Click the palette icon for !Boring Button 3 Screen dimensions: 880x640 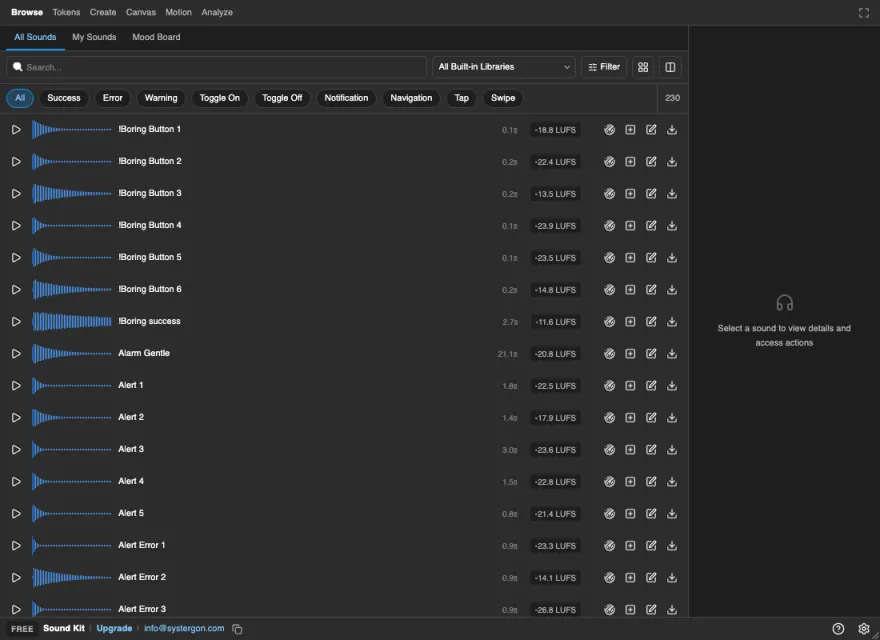pyautogui.click(x=609, y=194)
